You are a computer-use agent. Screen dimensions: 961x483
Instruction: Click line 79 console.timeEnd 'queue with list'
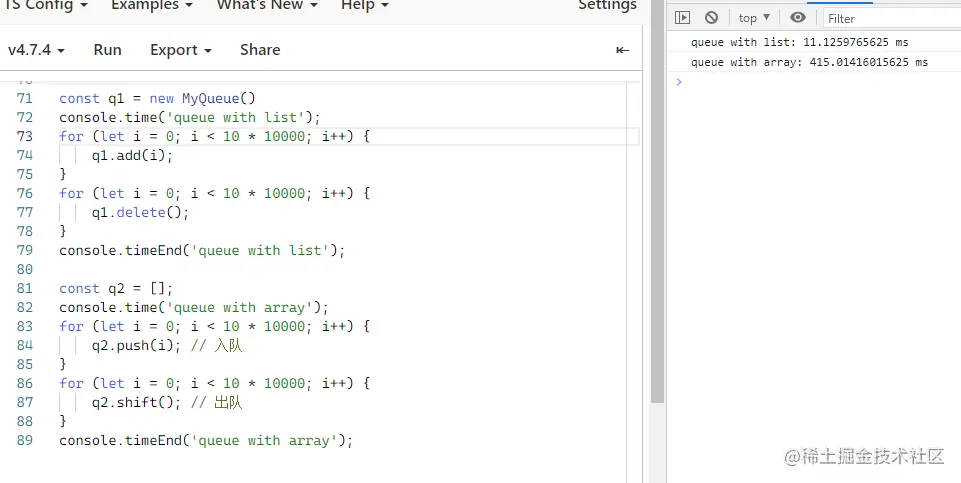pos(202,250)
